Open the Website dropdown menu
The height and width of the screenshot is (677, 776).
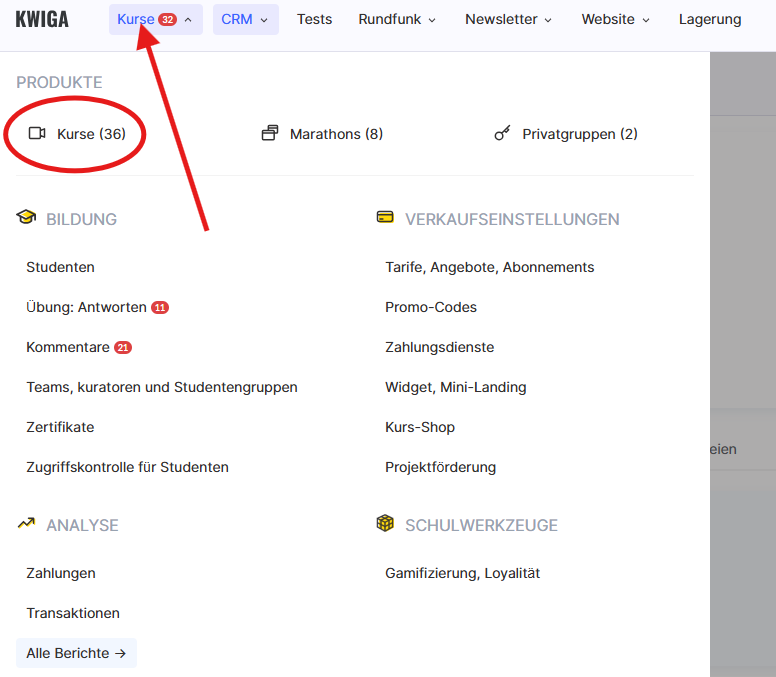point(615,19)
